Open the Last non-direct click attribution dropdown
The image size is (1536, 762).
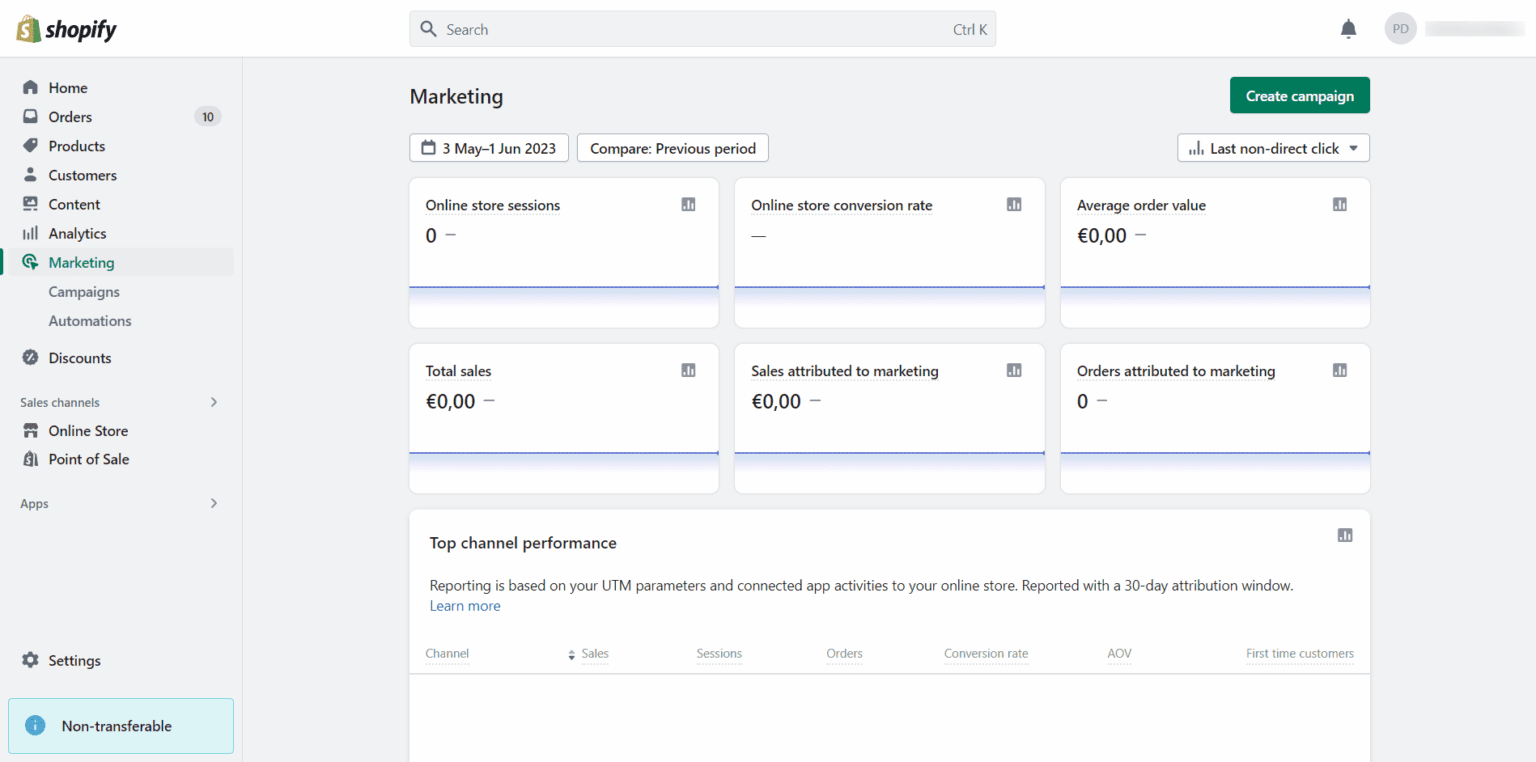coord(1273,147)
